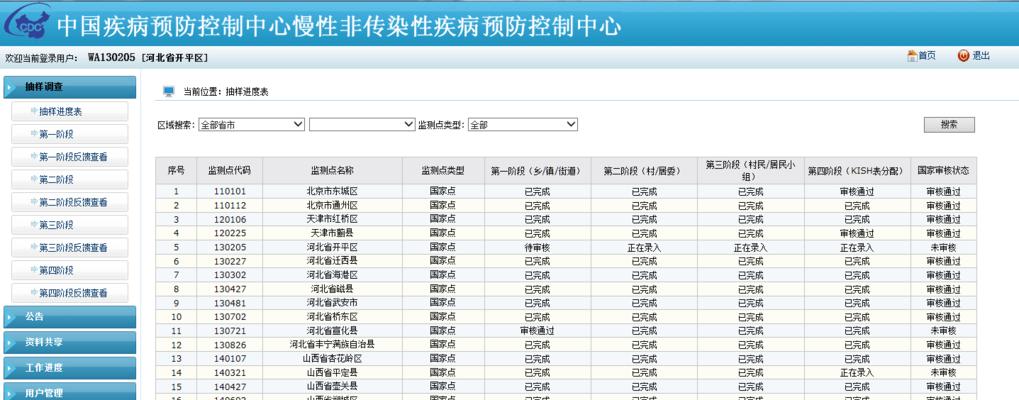Image resolution: width=1019 pixels, height=400 pixels.
Task: Click the 监测点名称 column header
Action: pyautogui.click(x=332, y=171)
